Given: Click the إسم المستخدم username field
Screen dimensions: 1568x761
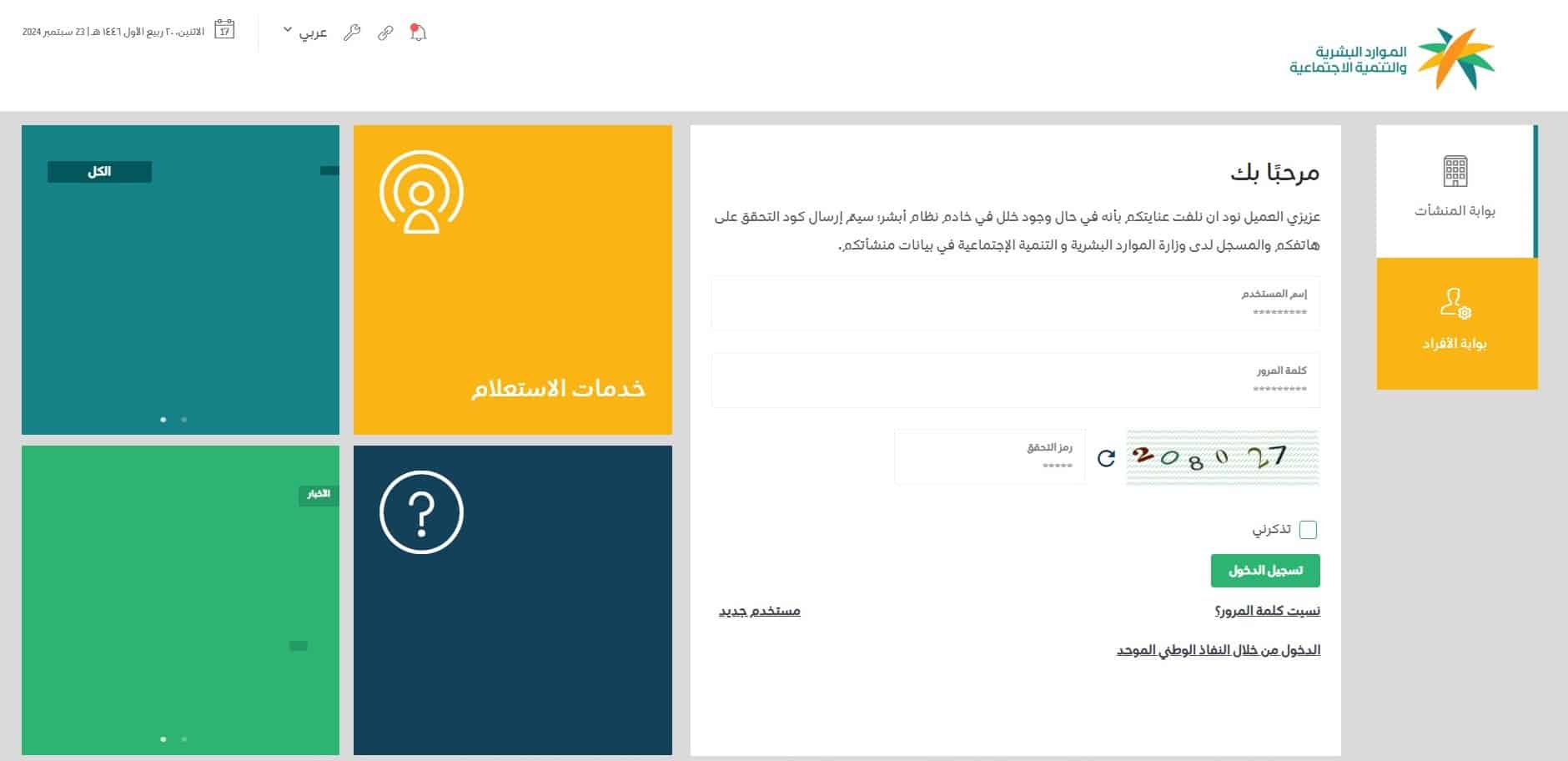Looking at the screenshot, I should pos(1015,304).
